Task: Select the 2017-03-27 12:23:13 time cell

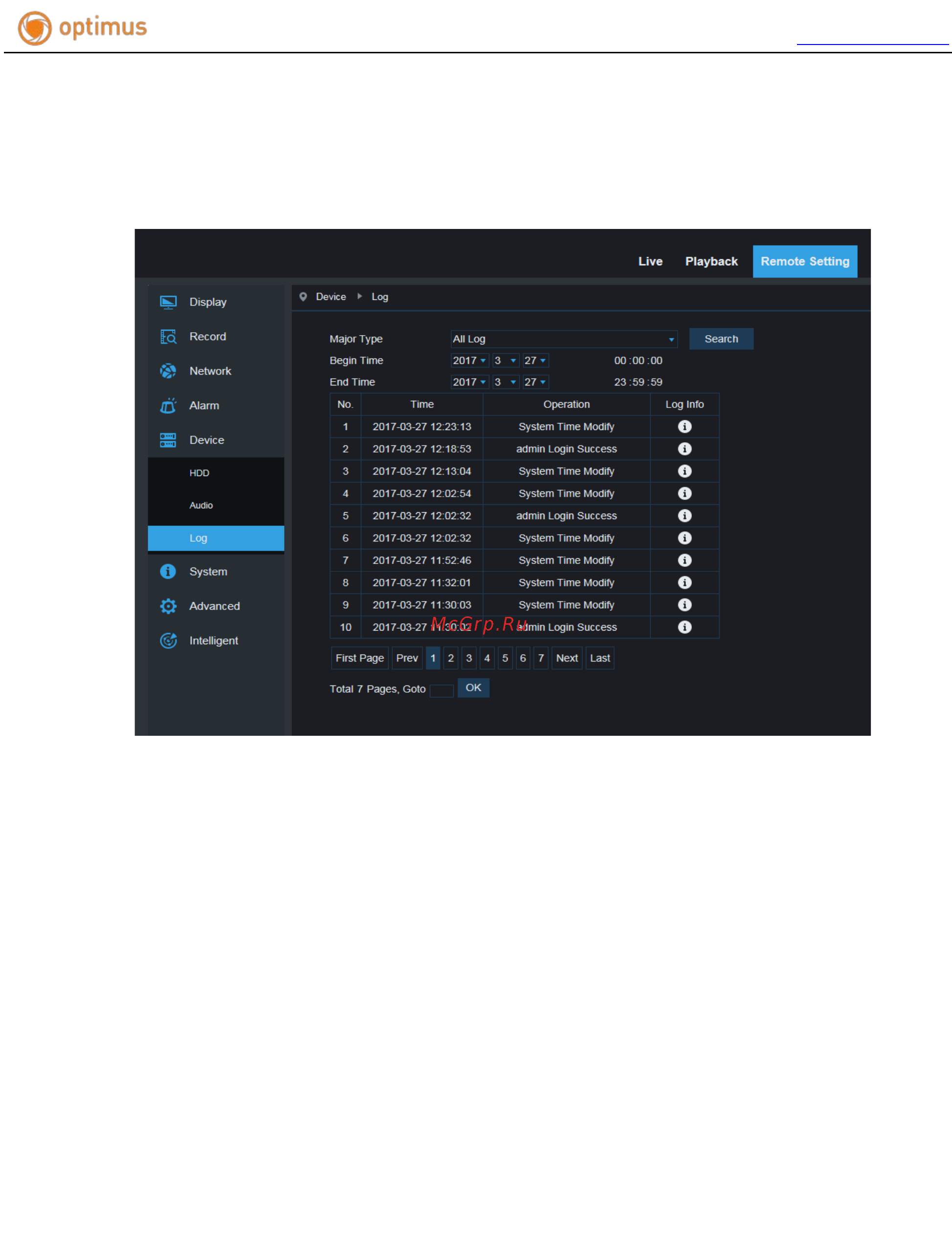Action: pos(421,426)
